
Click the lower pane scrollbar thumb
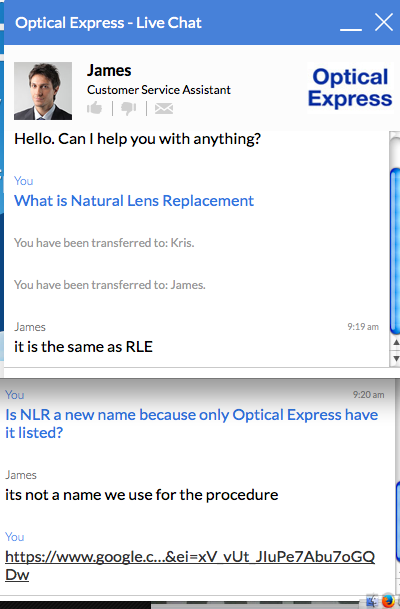pos(398,521)
